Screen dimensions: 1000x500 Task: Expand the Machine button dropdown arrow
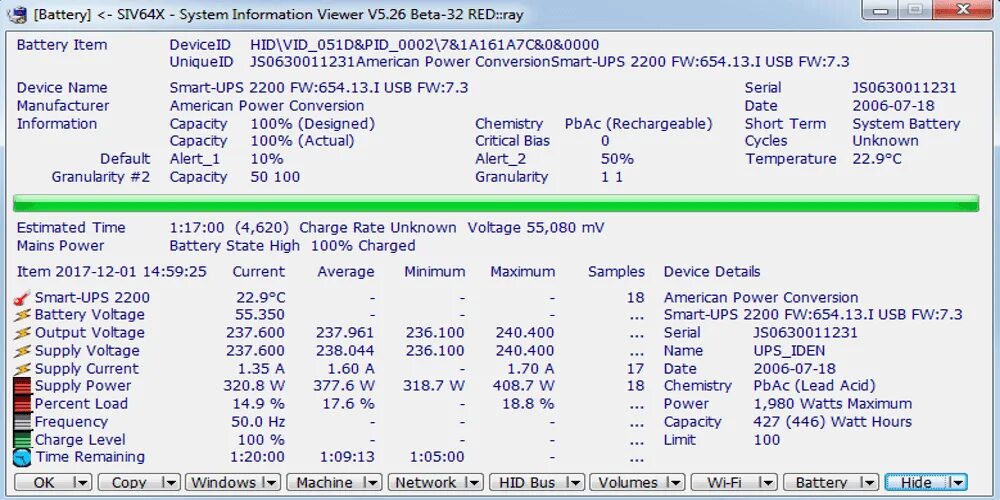point(372,483)
